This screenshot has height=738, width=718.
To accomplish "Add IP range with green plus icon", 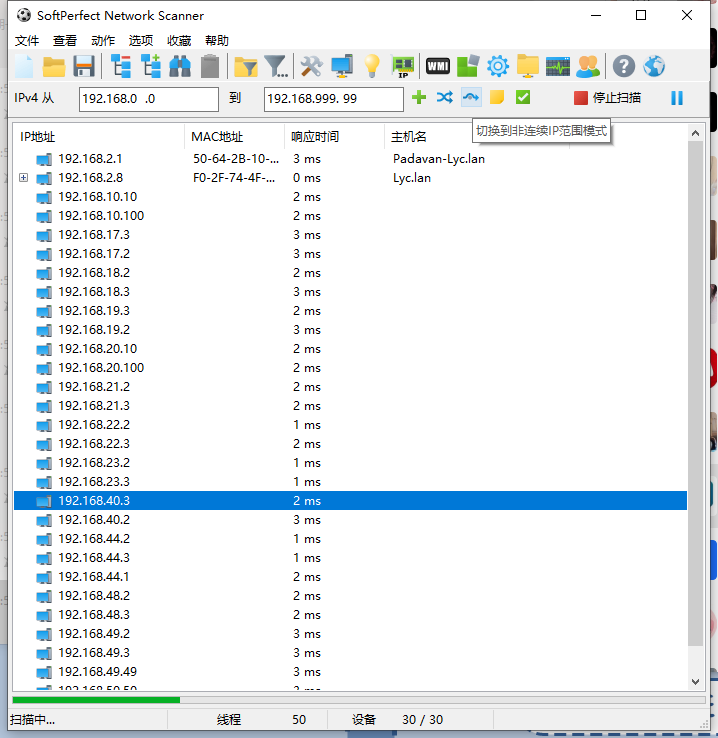I will click(419, 97).
